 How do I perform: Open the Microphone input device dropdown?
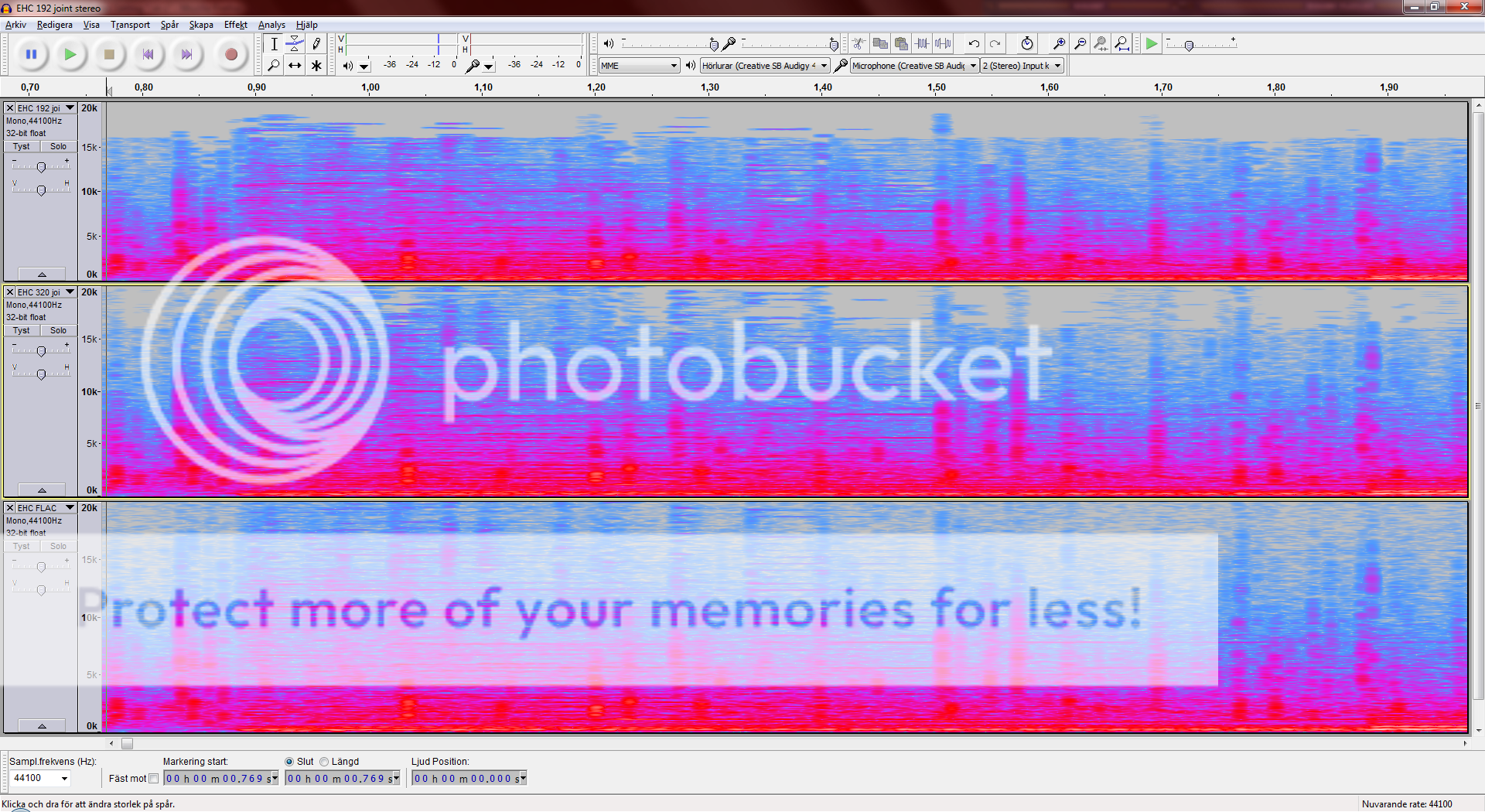point(973,65)
